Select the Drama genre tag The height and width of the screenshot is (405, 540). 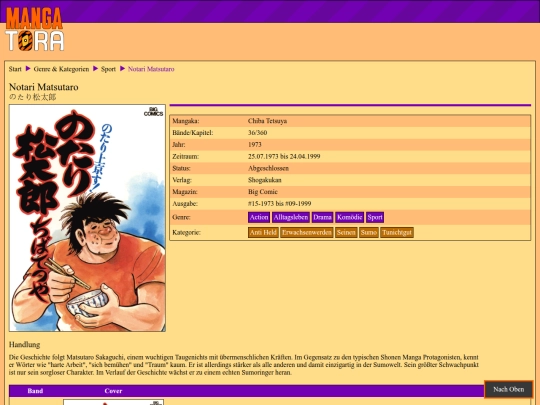[x=322, y=217]
